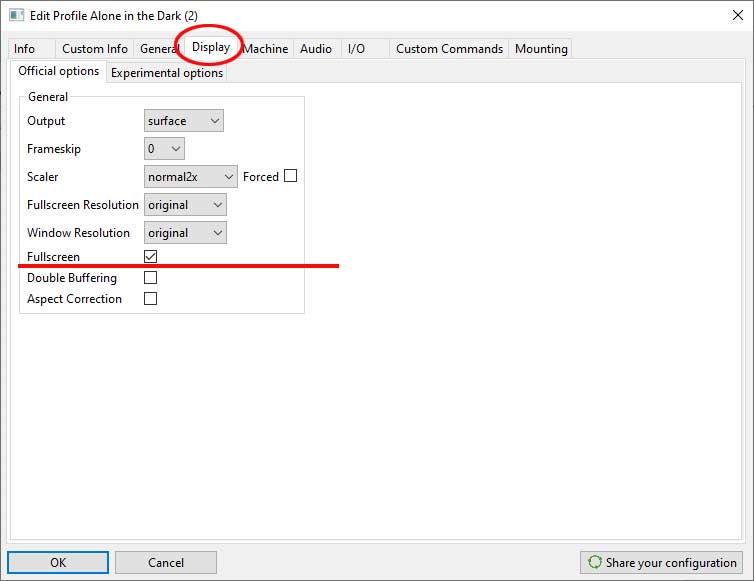Click the OK button
The height and width of the screenshot is (581, 754).
tap(58, 562)
